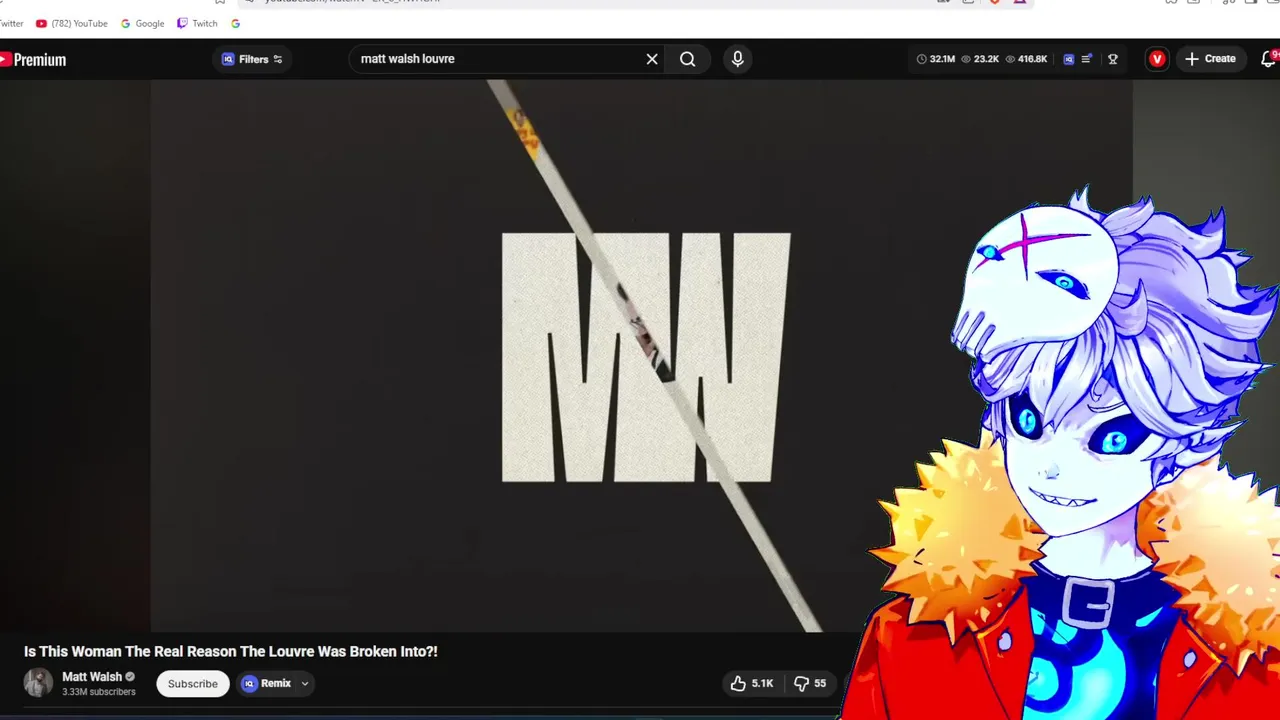
Task: Click the magnifier search button
Action: pos(688,59)
